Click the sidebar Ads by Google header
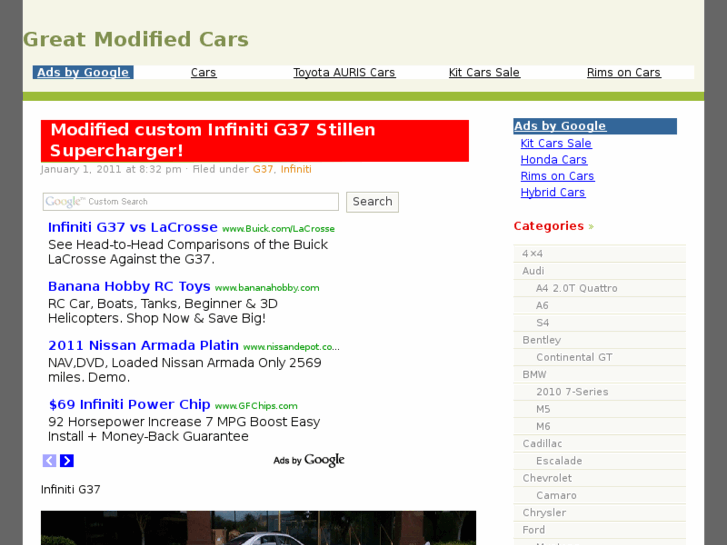Viewport: 727px width, 545px height. tap(595, 126)
